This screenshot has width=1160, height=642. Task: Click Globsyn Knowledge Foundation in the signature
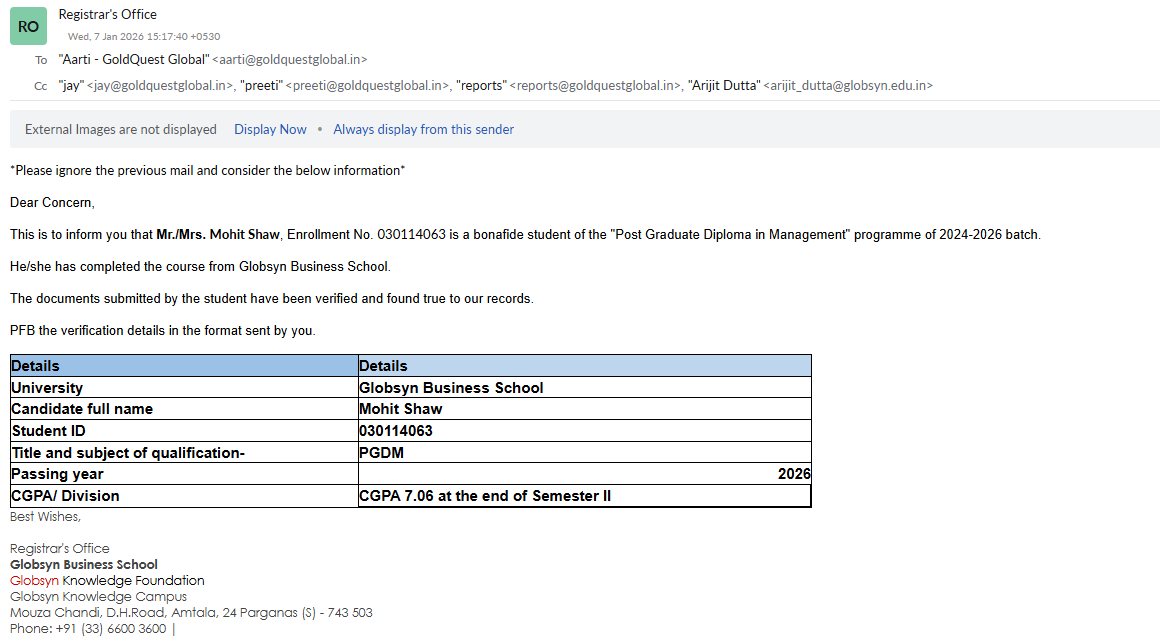pos(107,580)
